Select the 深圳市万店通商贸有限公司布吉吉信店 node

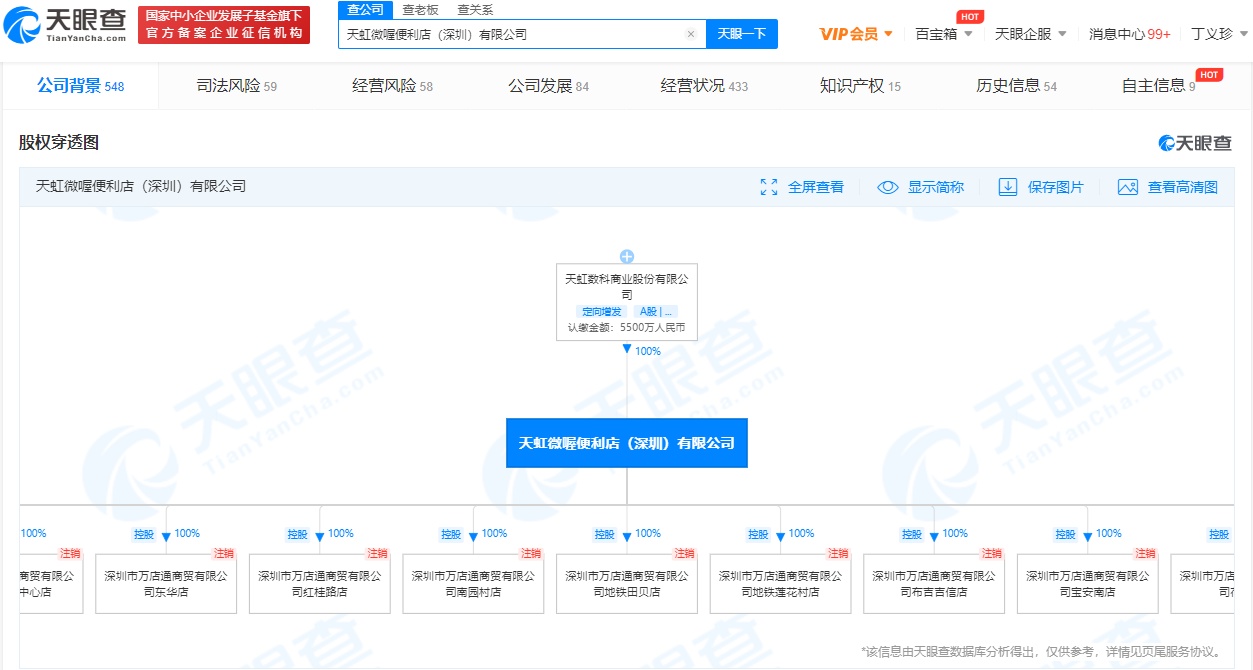point(934,584)
